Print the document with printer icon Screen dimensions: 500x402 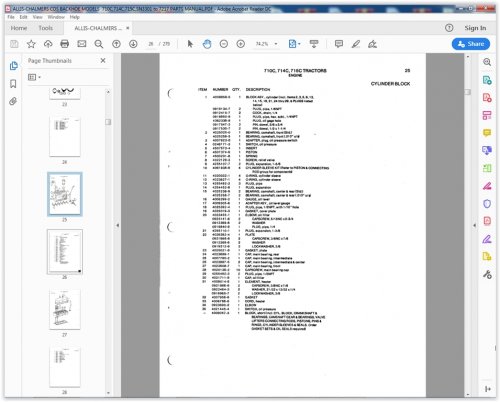point(65,44)
